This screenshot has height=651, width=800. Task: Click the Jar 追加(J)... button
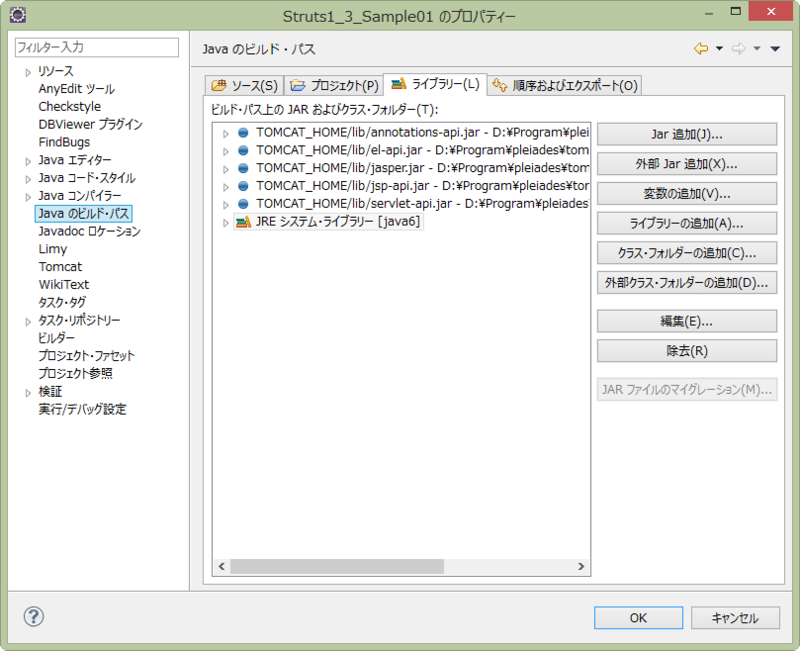(x=687, y=134)
